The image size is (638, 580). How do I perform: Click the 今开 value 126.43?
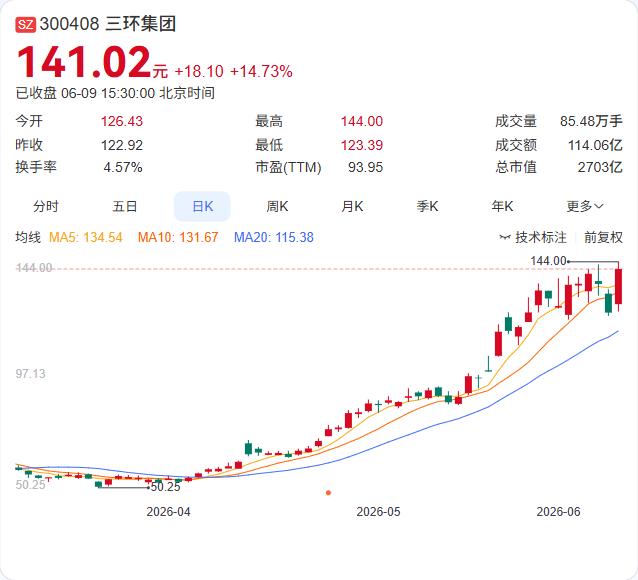pyautogui.click(x=122, y=121)
